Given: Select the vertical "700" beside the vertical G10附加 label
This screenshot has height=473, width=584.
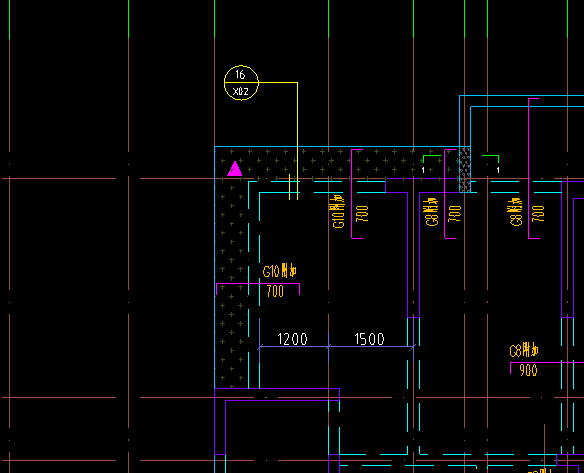Looking at the screenshot, I should 362,214.
